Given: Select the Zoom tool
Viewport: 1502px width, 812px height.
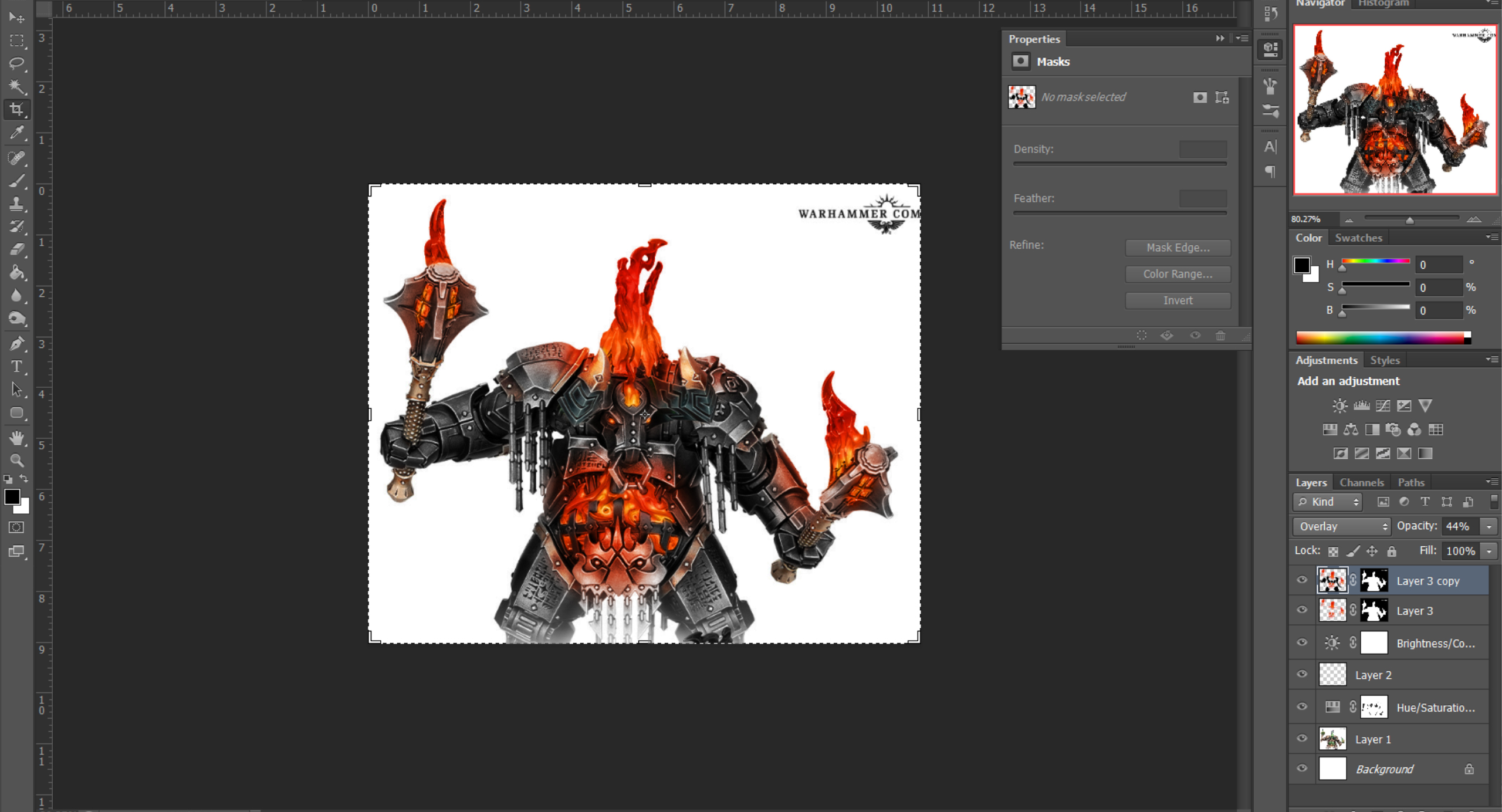Looking at the screenshot, I should 16,461.
